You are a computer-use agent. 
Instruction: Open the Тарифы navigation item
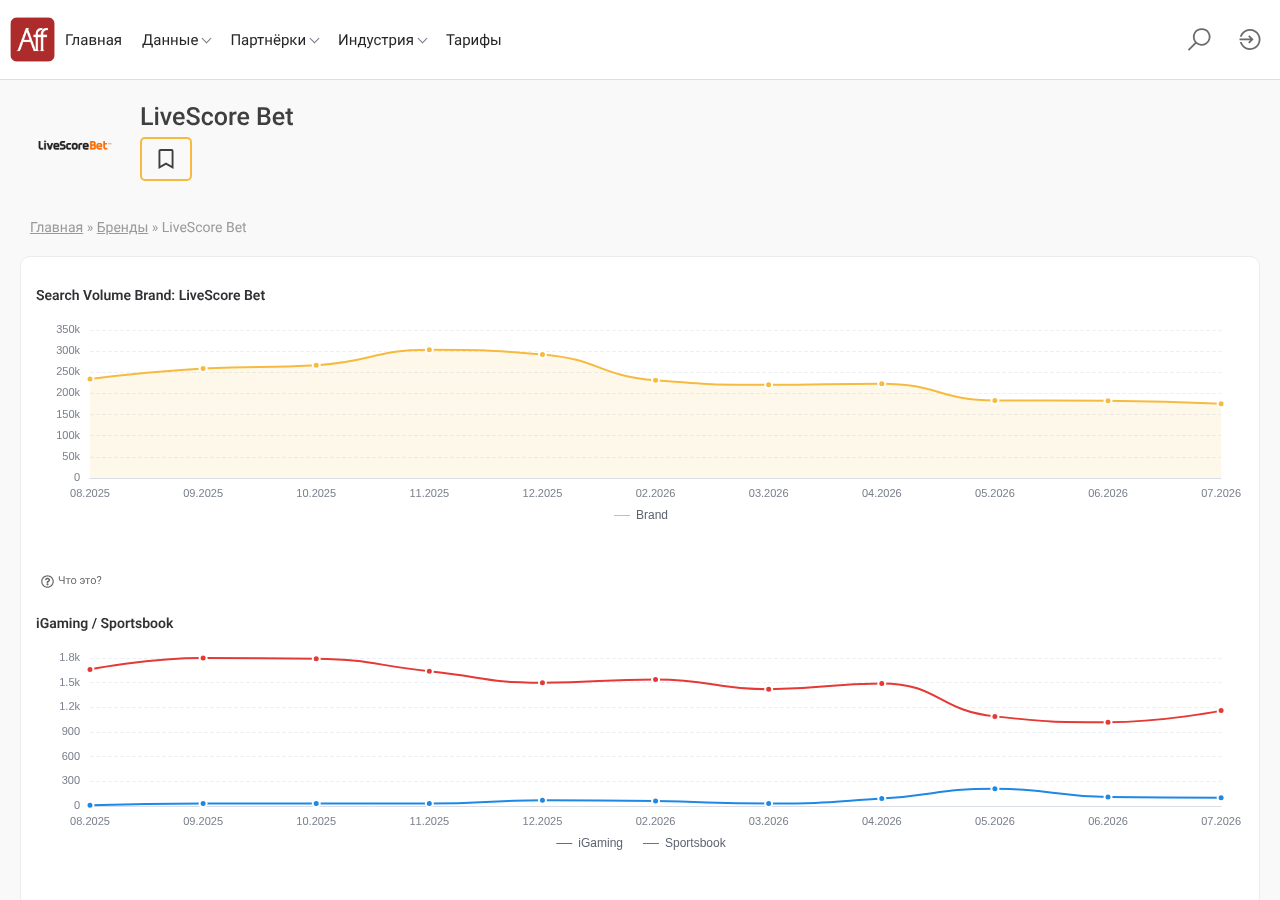coord(474,40)
